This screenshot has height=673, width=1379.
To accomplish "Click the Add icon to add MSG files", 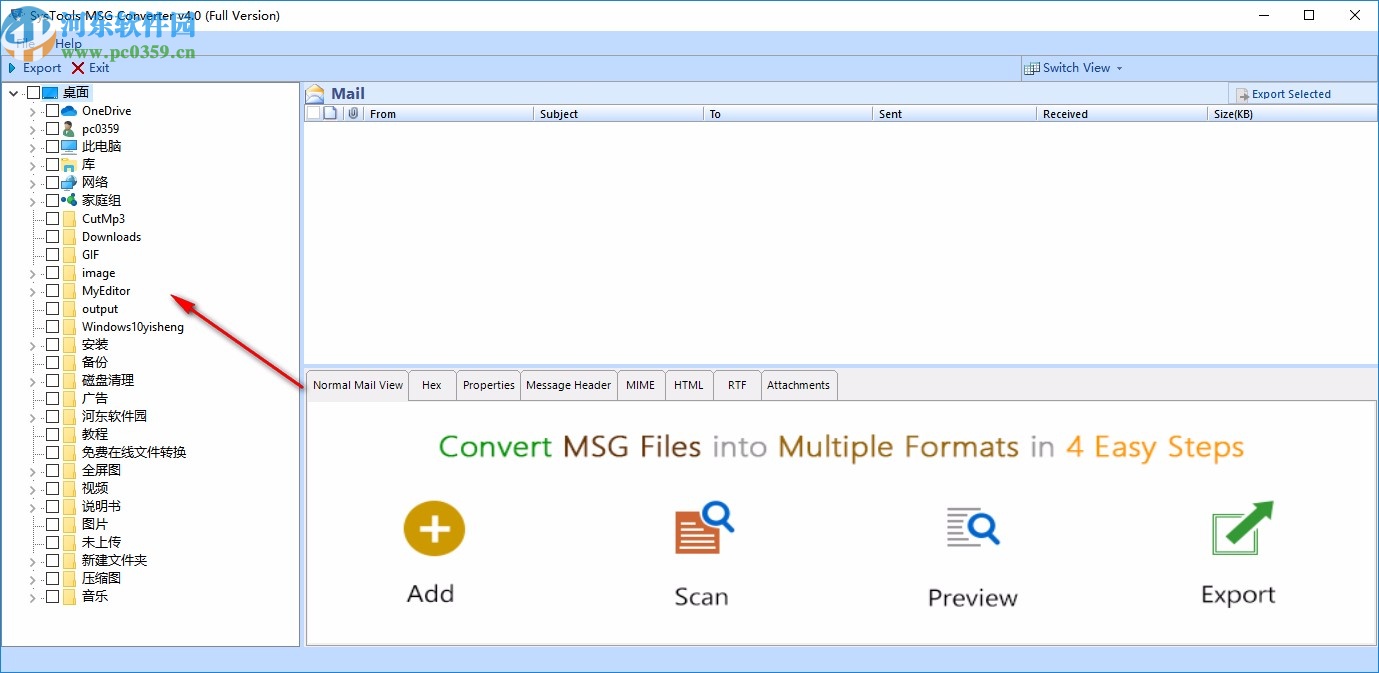I will click(x=433, y=528).
